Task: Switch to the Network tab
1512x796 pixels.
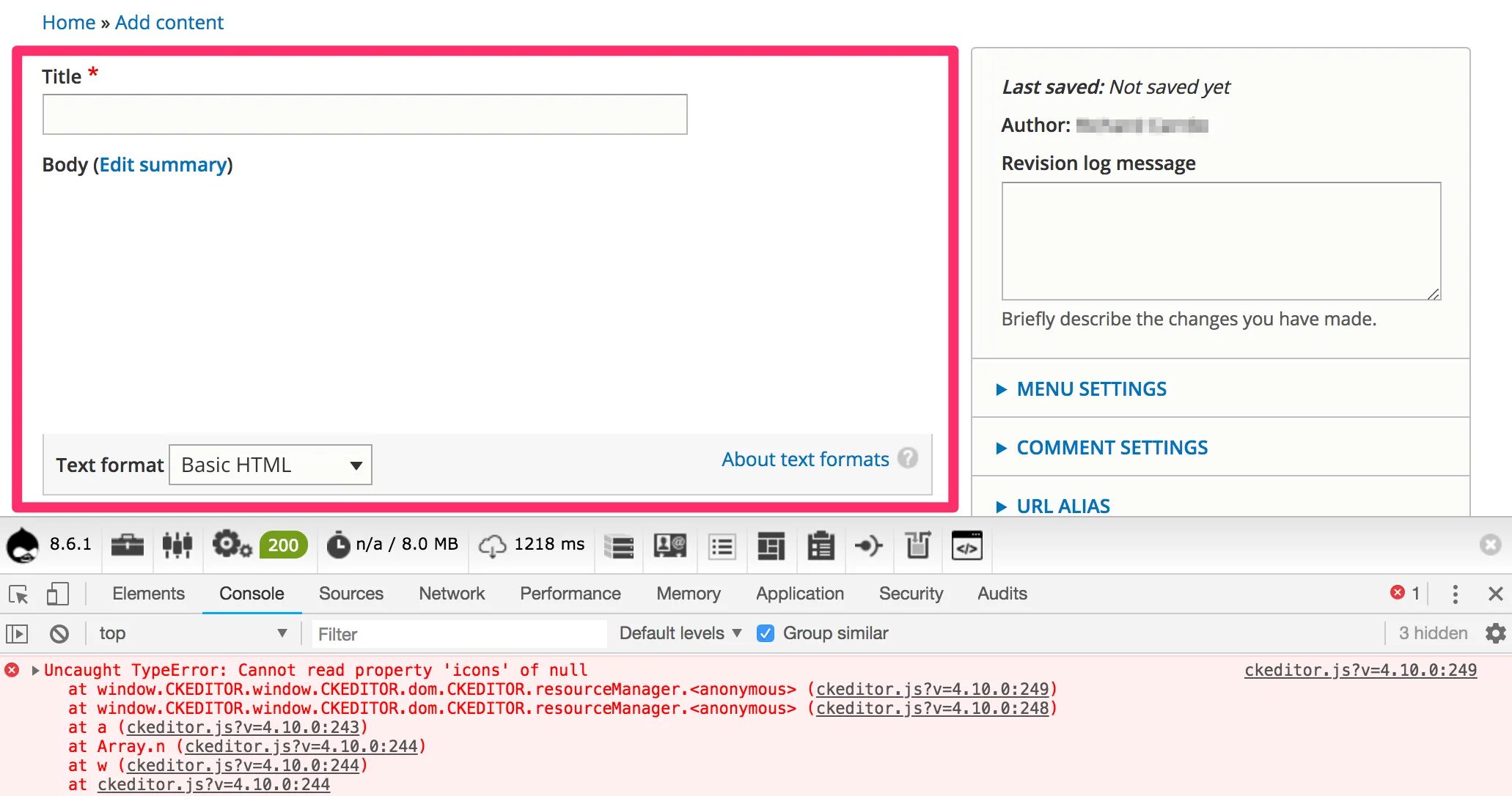Action: [x=452, y=594]
